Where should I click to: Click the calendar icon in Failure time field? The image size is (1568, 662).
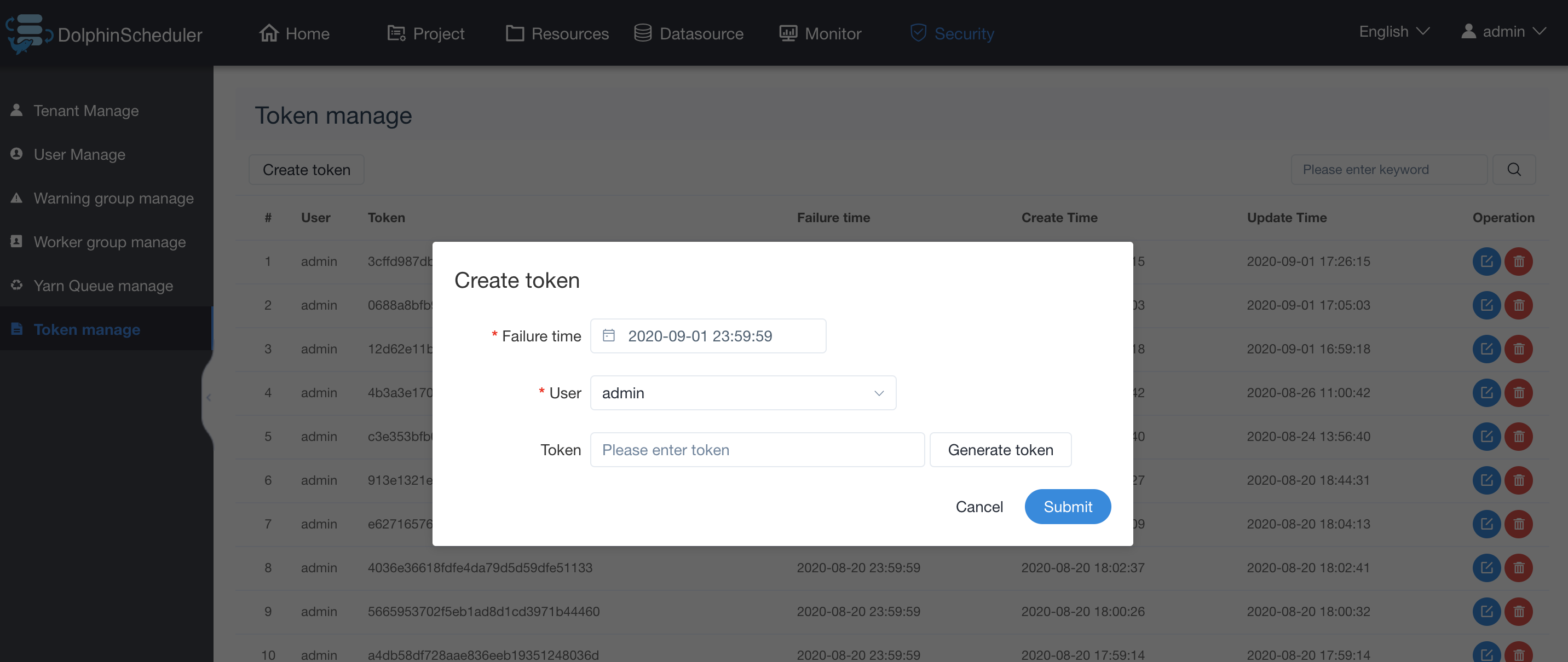tap(608, 335)
